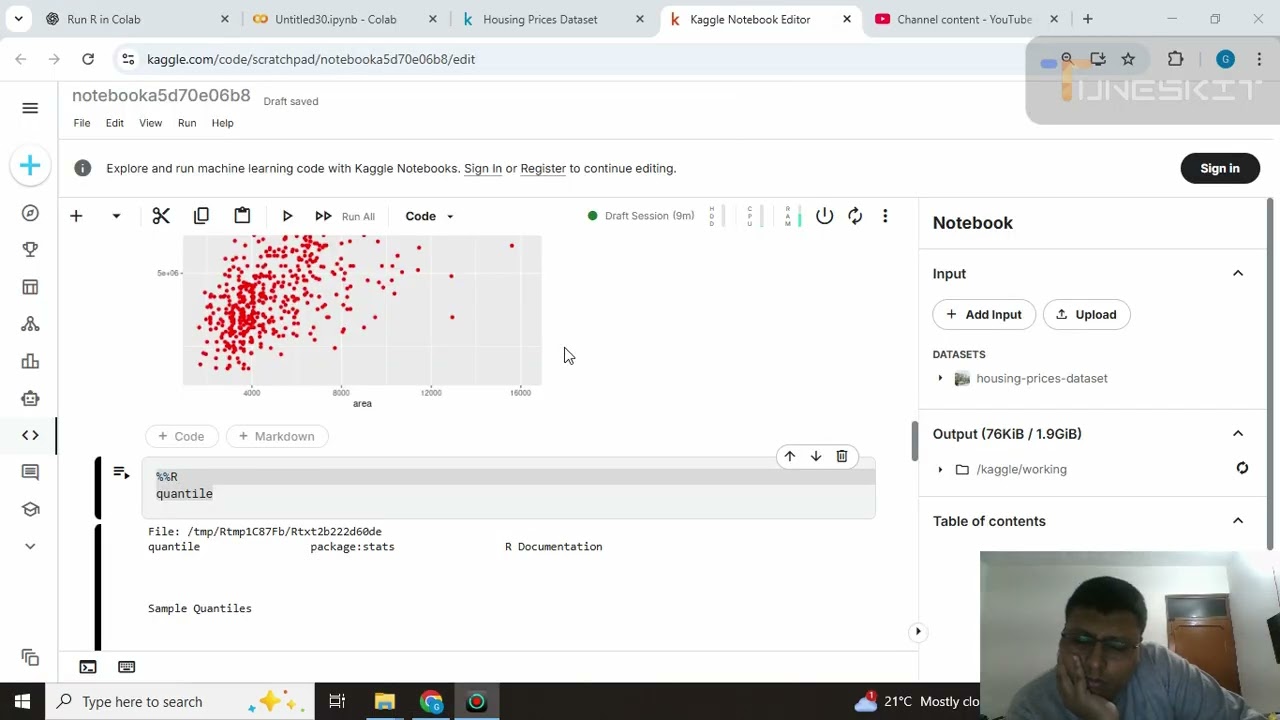
Task: Expand the /kaggle/working folder
Action: (x=940, y=469)
